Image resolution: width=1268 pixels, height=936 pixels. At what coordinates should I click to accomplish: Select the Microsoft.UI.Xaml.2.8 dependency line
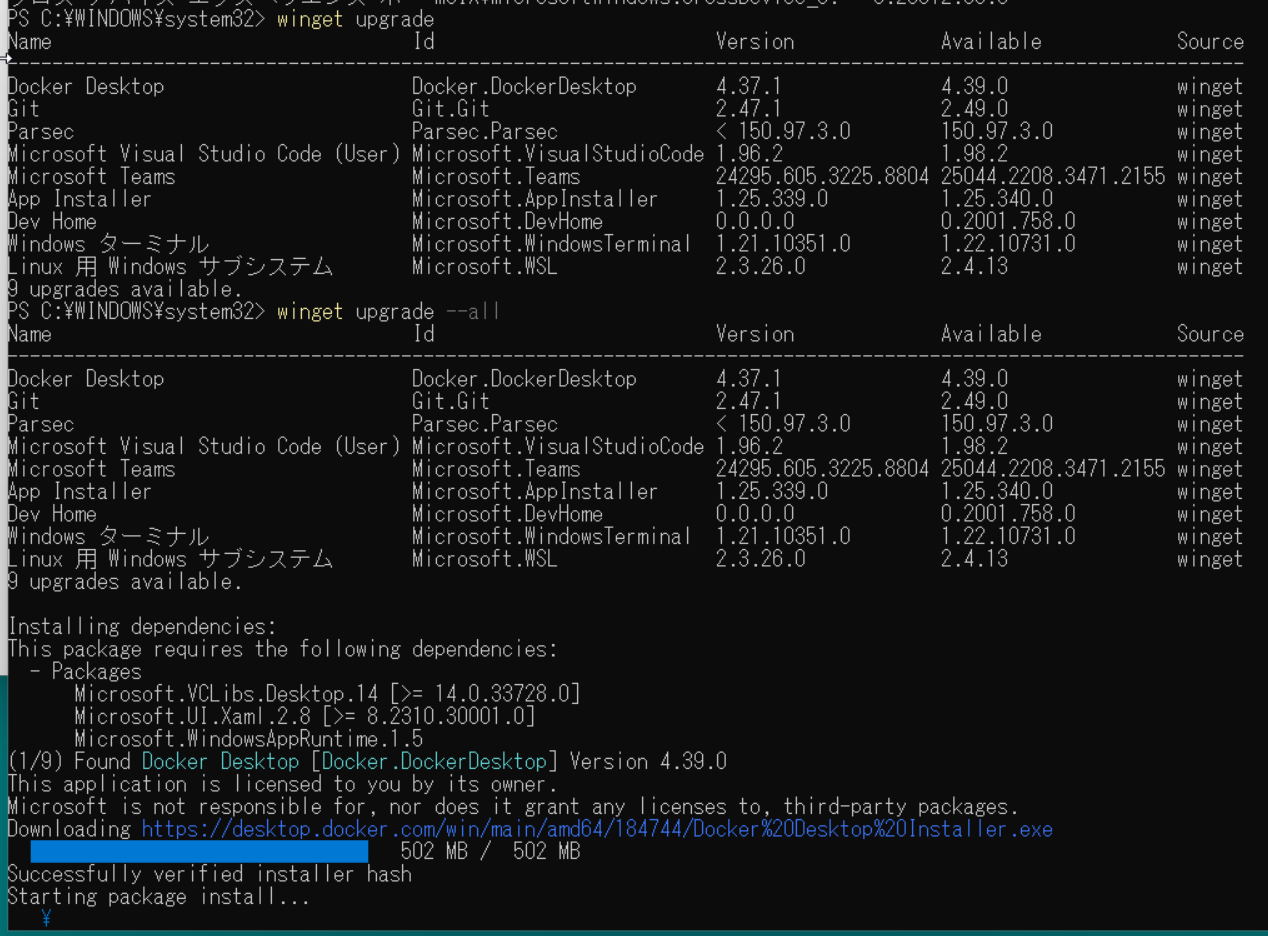304,716
